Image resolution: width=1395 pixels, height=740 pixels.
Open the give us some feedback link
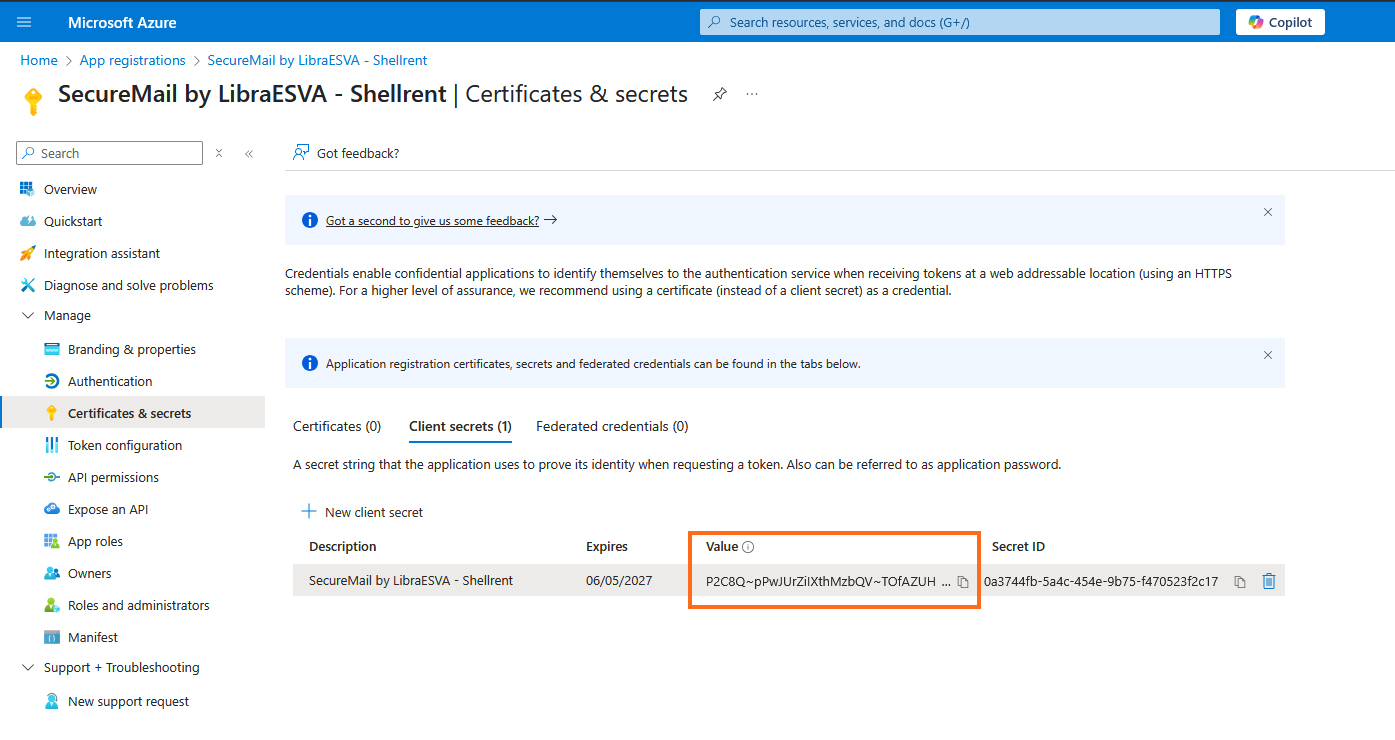(432, 221)
